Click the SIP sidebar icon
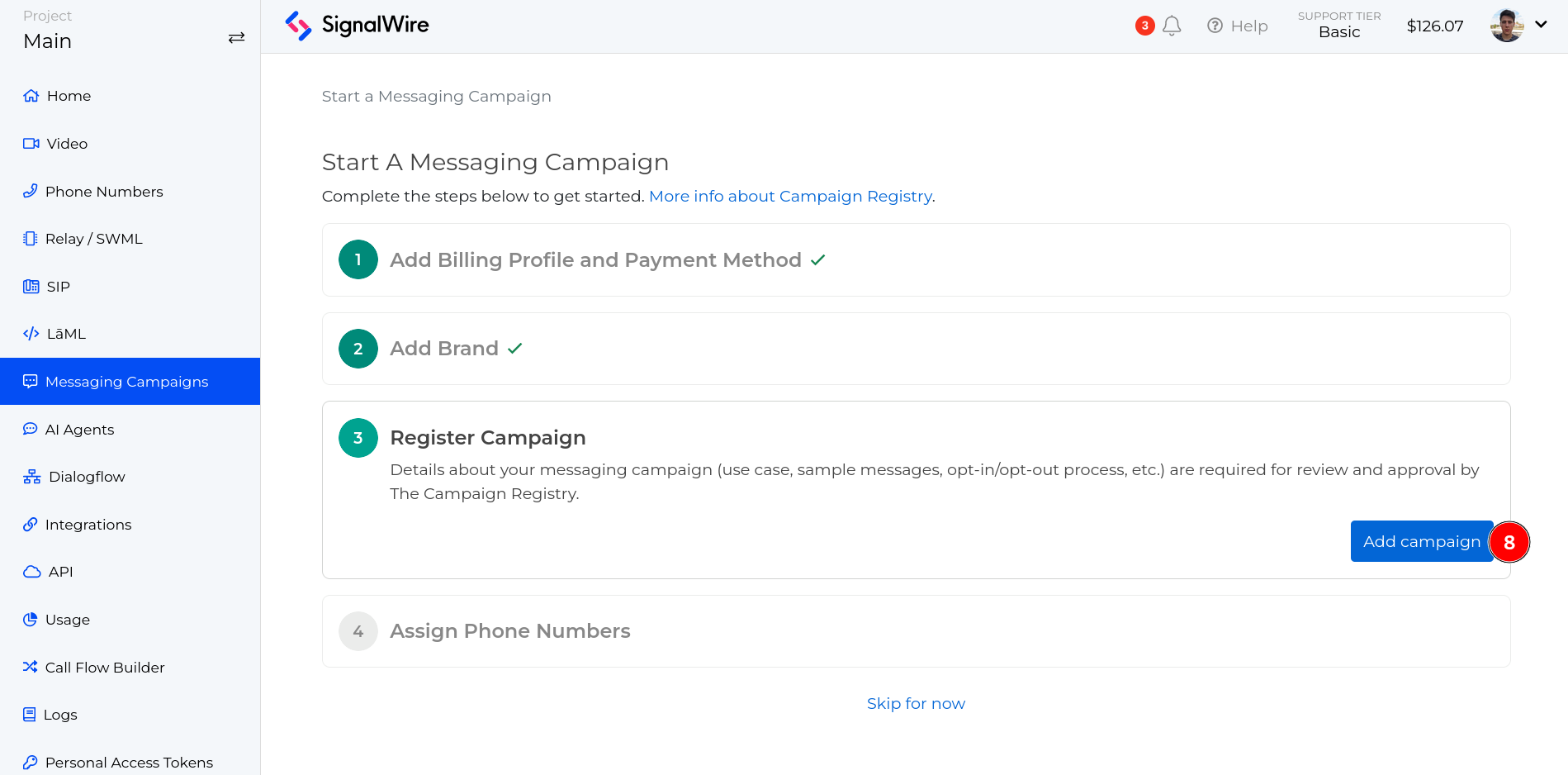The image size is (1568, 775). 31,286
